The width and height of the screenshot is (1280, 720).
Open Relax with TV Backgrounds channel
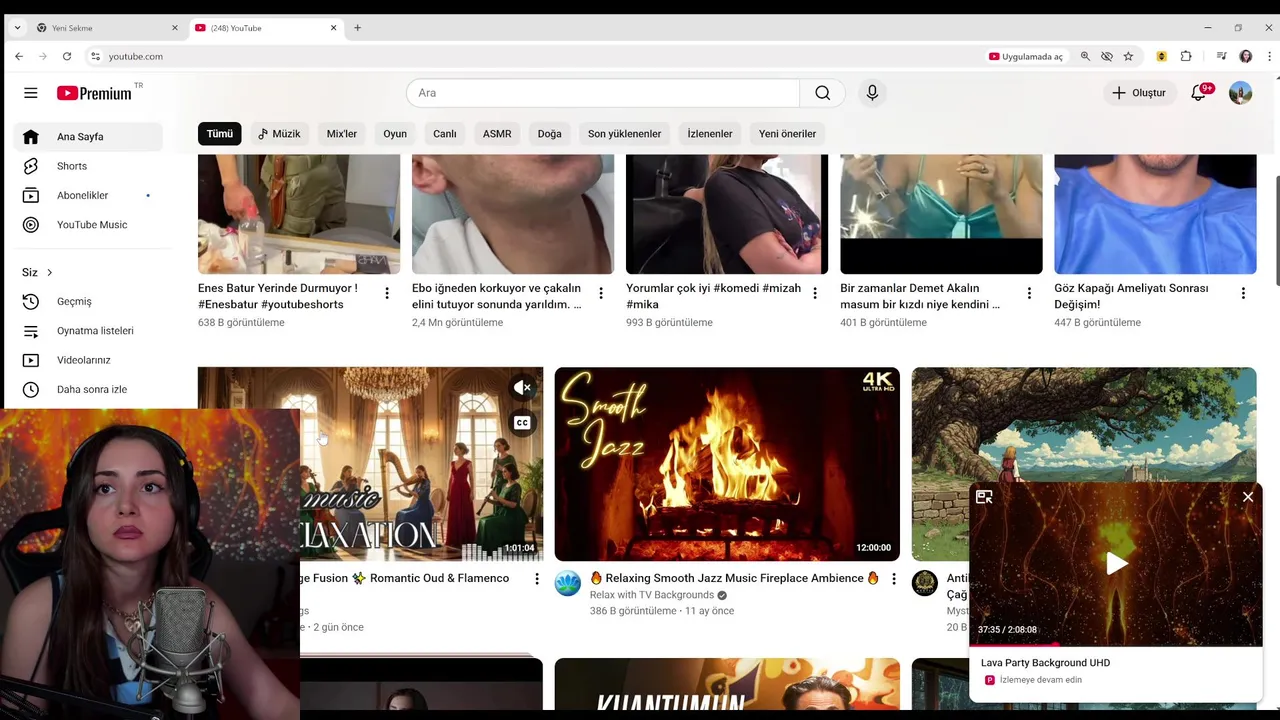[x=652, y=595]
